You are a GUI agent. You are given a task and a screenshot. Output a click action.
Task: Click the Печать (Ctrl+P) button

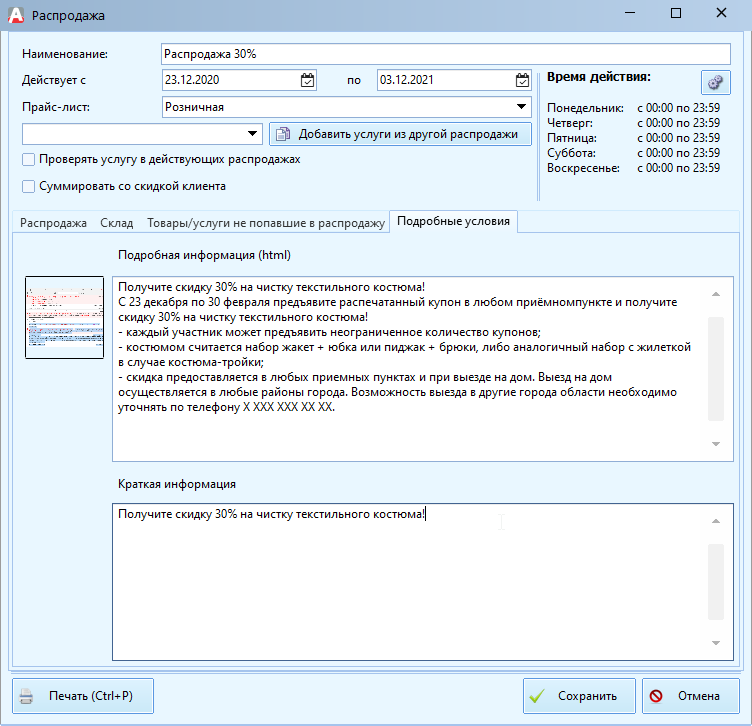pyautogui.click(x=83, y=696)
